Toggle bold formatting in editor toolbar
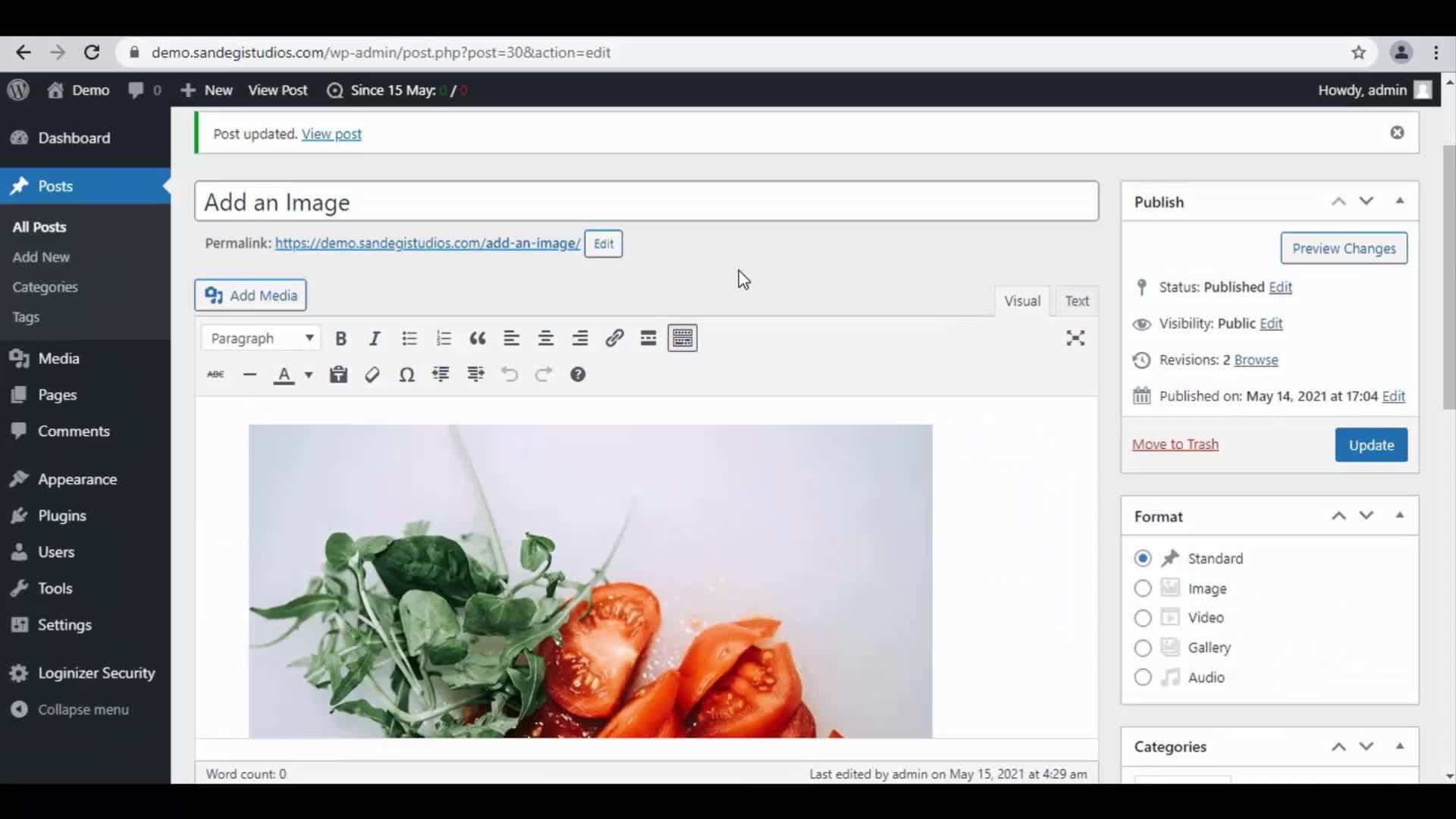The image size is (1456, 819). click(340, 338)
